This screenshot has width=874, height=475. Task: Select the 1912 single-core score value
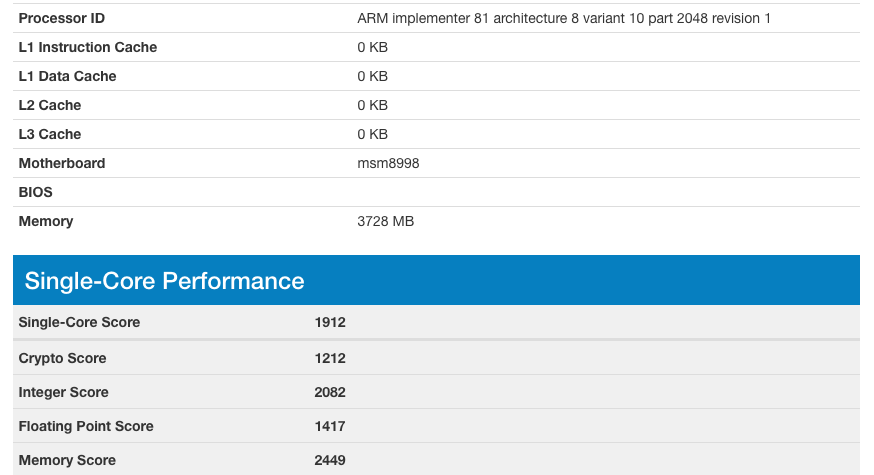[330, 322]
